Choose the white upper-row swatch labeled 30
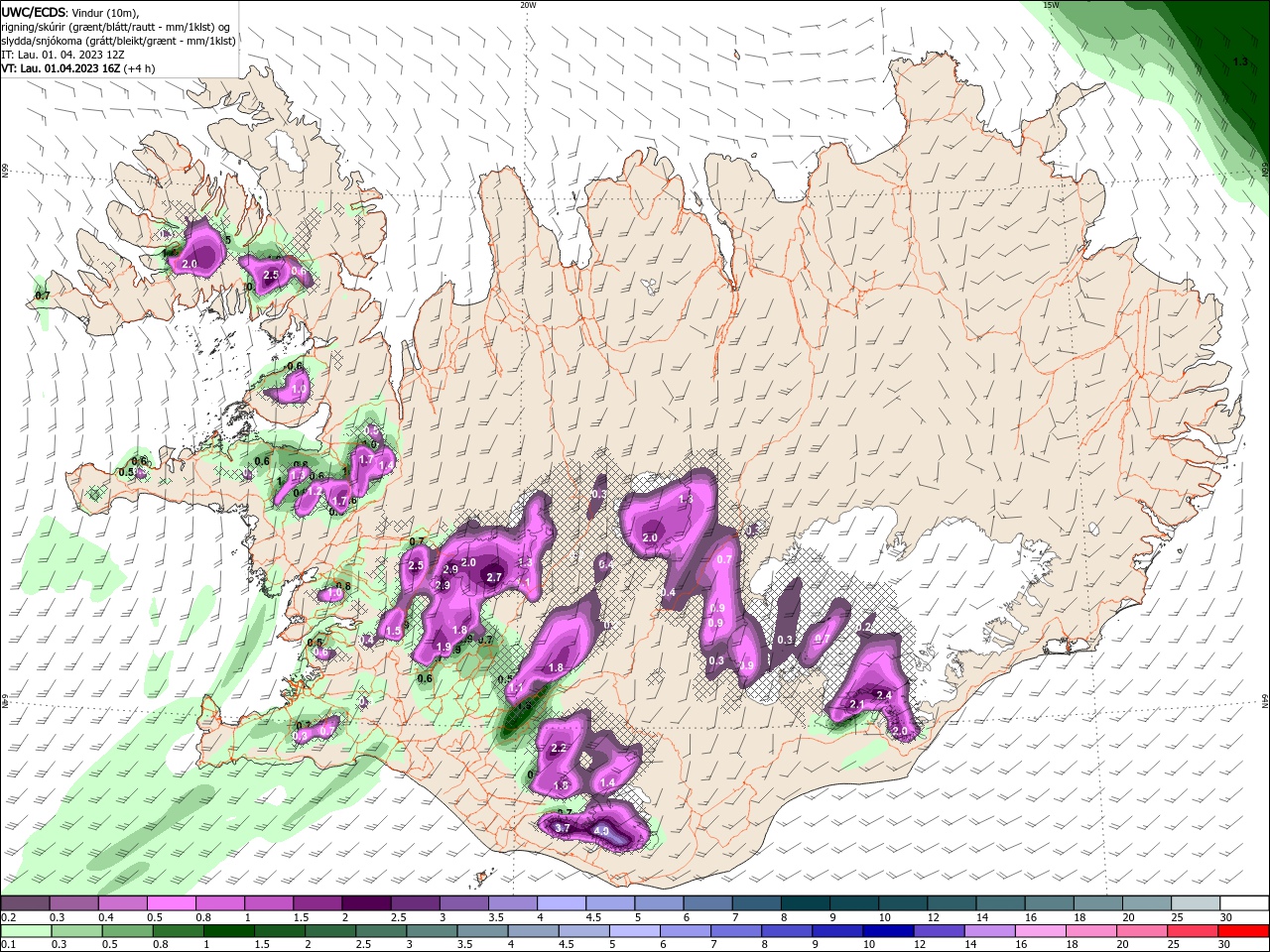The width and height of the screenshot is (1270, 952). click(1242, 903)
